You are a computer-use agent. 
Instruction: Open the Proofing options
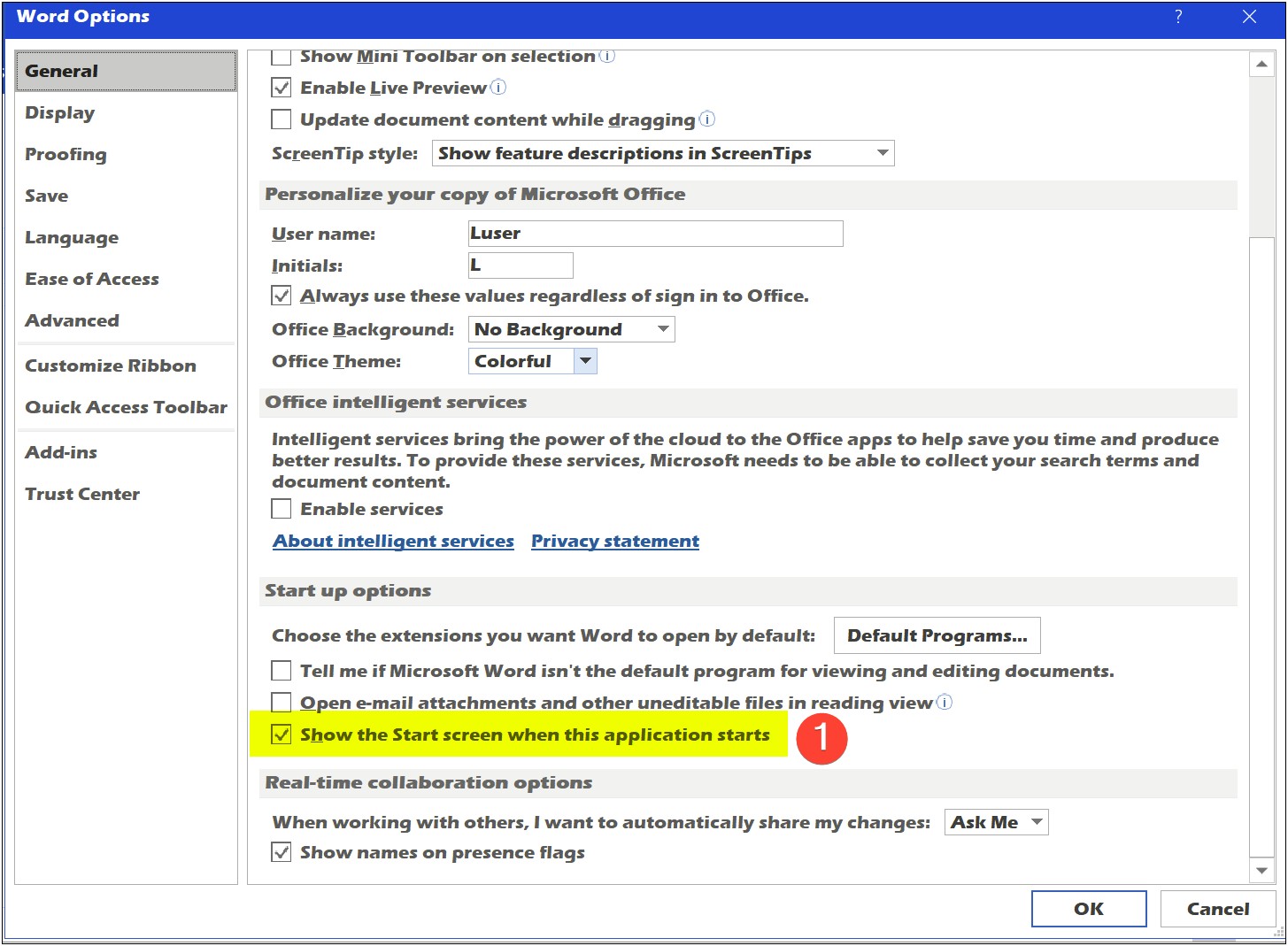point(127,154)
